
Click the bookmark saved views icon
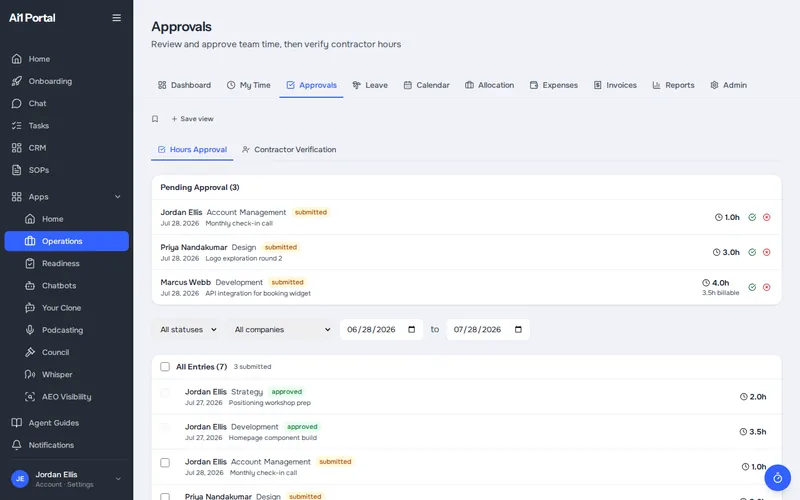click(155, 119)
